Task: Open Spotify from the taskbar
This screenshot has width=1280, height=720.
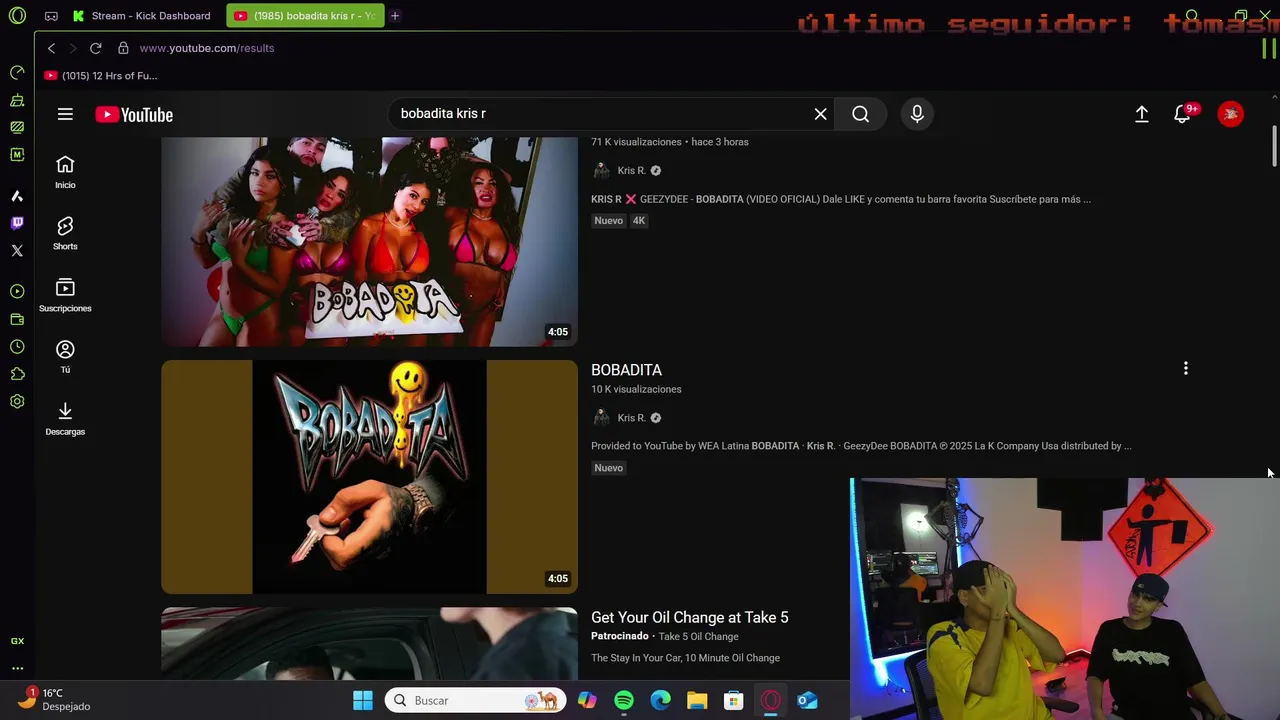Action: tap(624, 701)
